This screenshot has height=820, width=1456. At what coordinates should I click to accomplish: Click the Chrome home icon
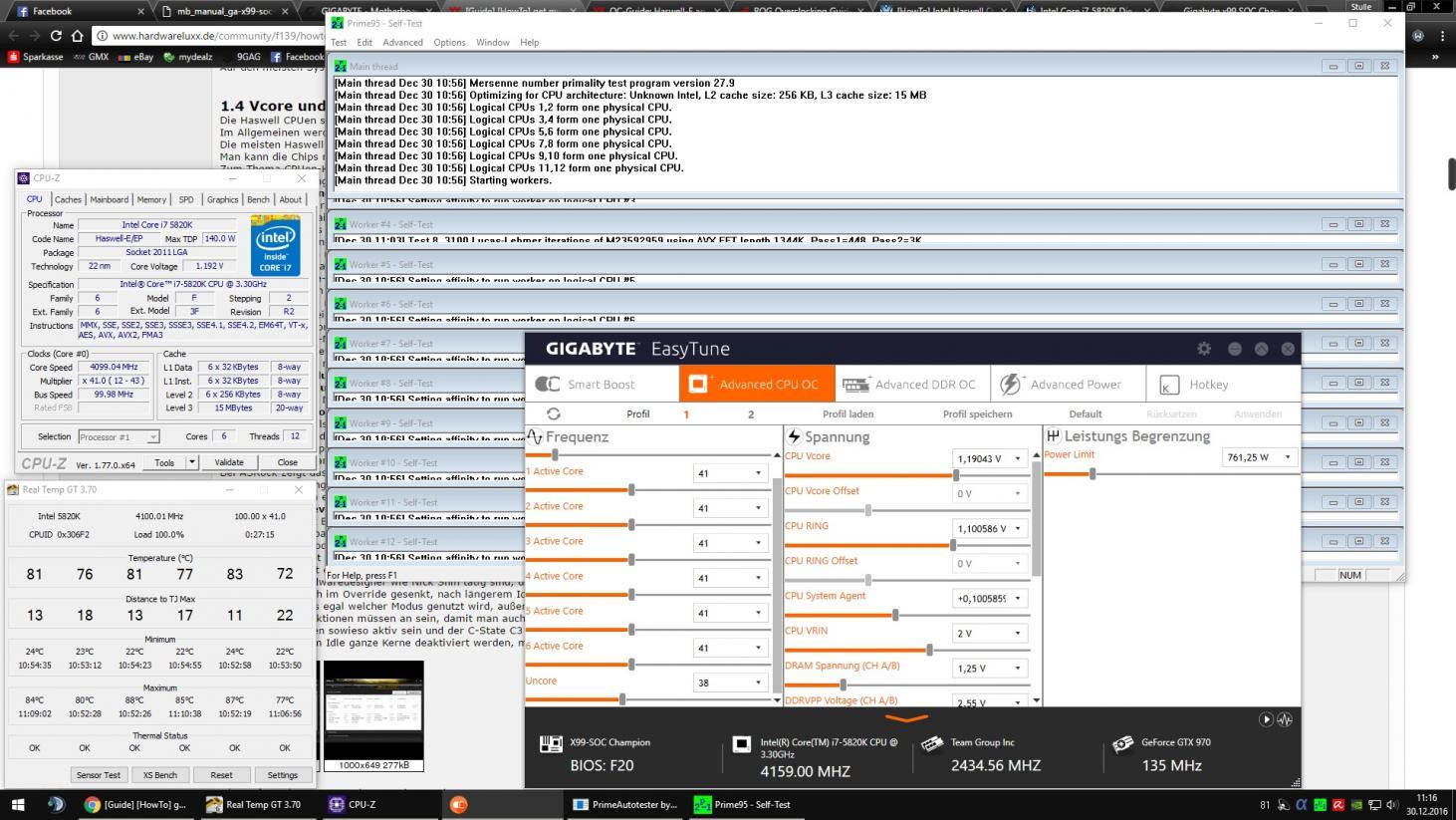coord(78,36)
